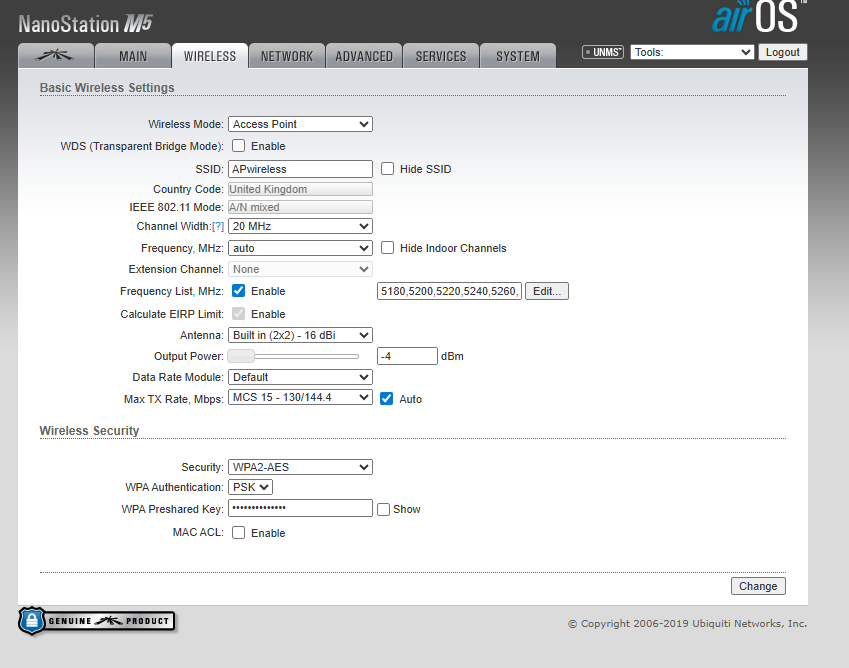Open the WPA Authentication dropdown
The image size is (849, 668).
point(250,487)
